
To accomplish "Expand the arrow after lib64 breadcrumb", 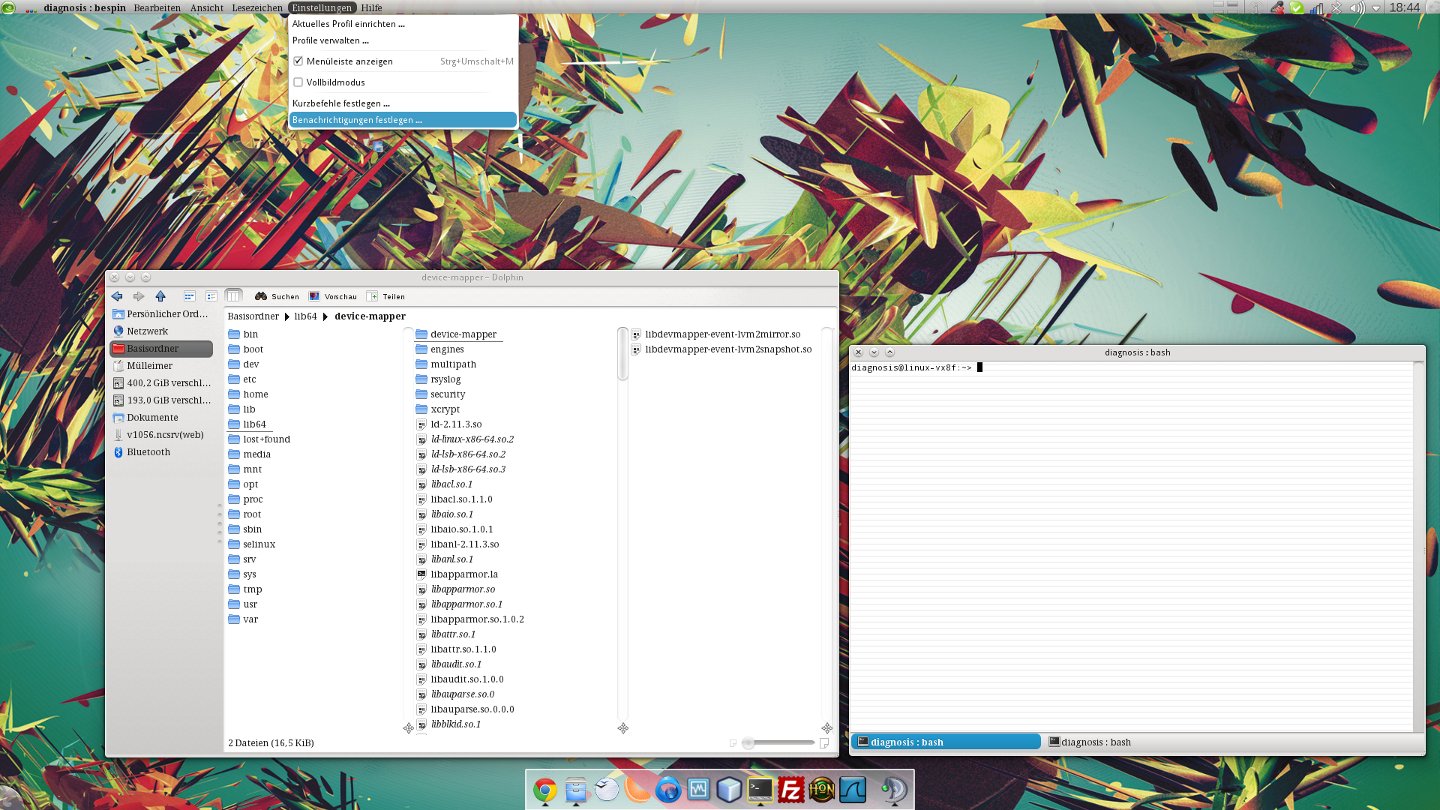I will point(325,316).
